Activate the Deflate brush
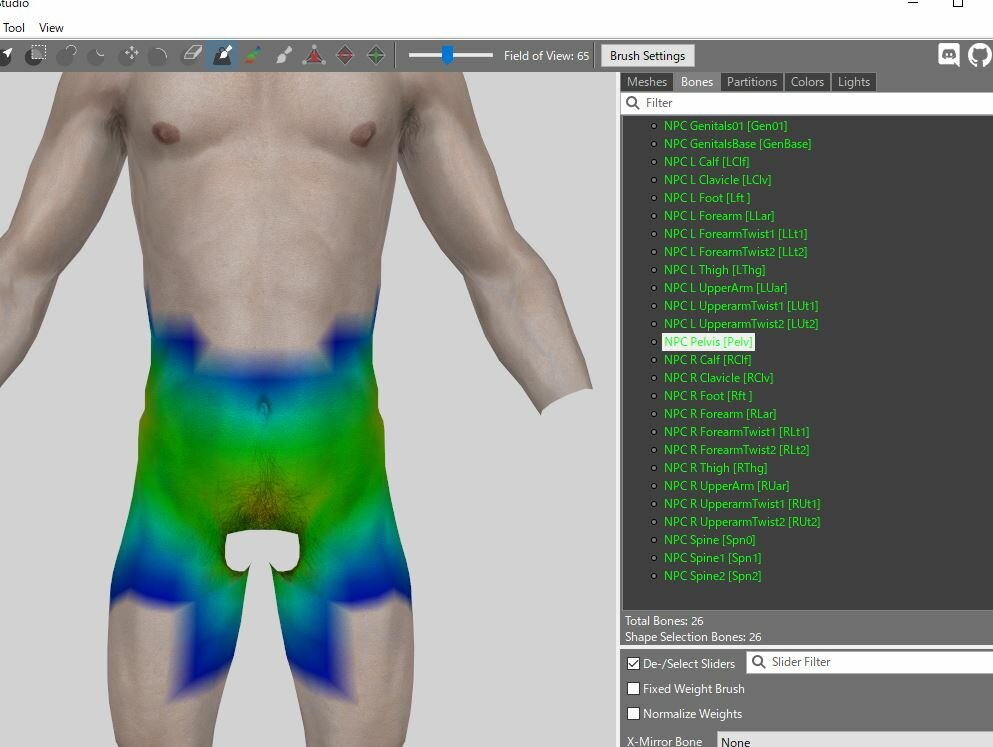Image resolution: width=993 pixels, height=747 pixels. click(x=97, y=55)
